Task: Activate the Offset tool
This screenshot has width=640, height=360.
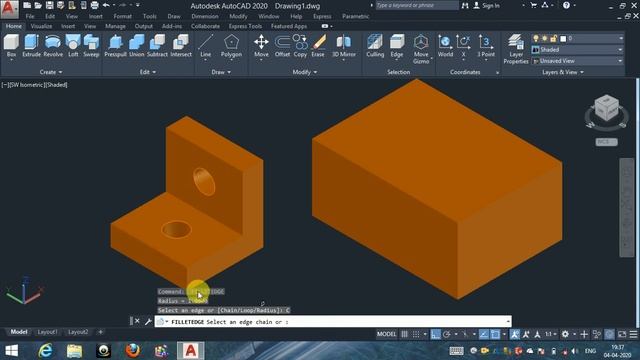Action: click(x=282, y=46)
